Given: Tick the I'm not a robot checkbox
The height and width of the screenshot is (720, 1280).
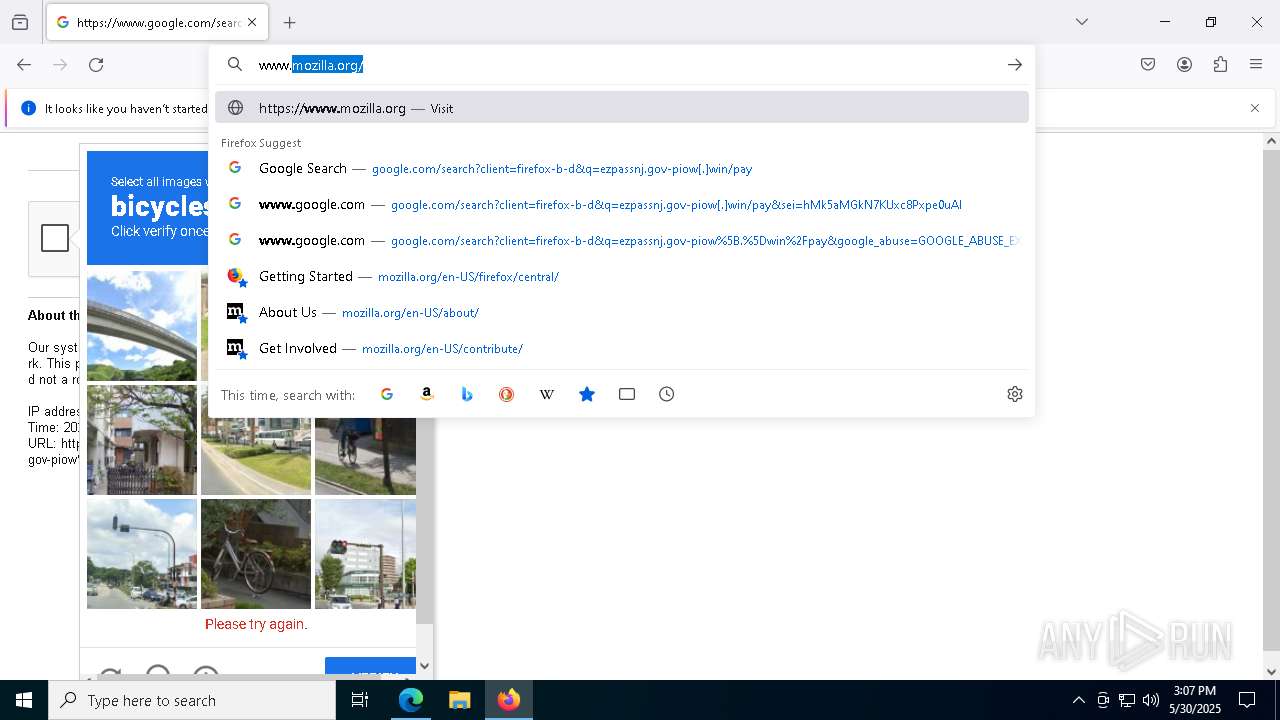Looking at the screenshot, I should [55, 238].
